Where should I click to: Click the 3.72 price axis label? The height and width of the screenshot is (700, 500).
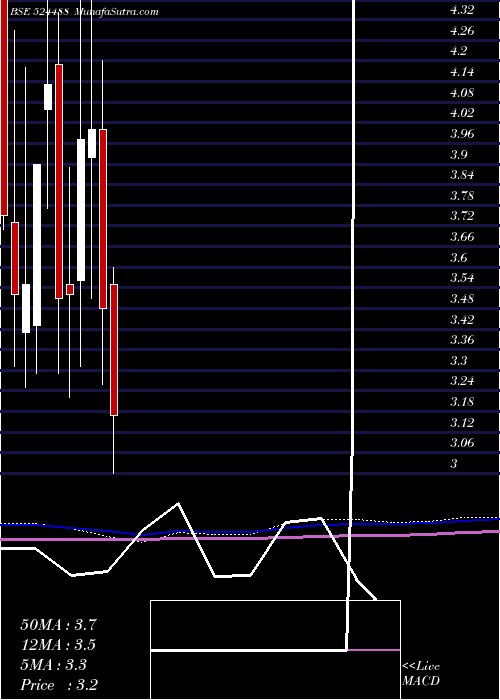click(x=462, y=216)
